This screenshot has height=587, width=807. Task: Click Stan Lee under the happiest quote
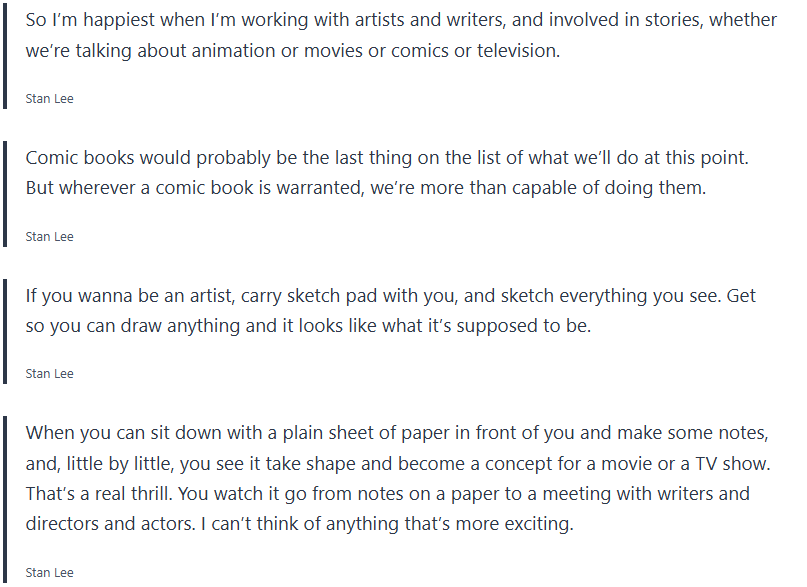click(x=49, y=99)
